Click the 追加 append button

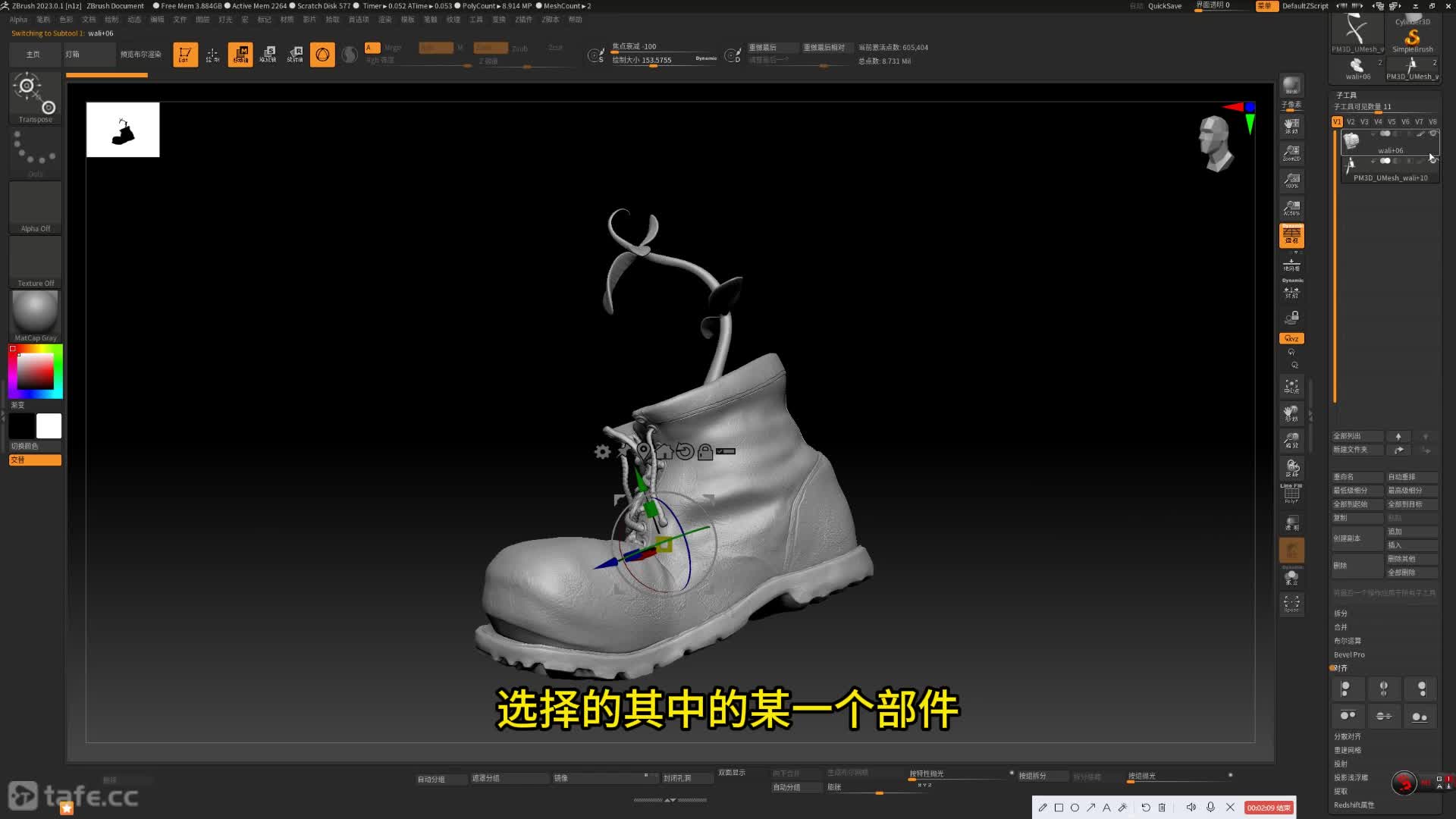click(x=1412, y=532)
